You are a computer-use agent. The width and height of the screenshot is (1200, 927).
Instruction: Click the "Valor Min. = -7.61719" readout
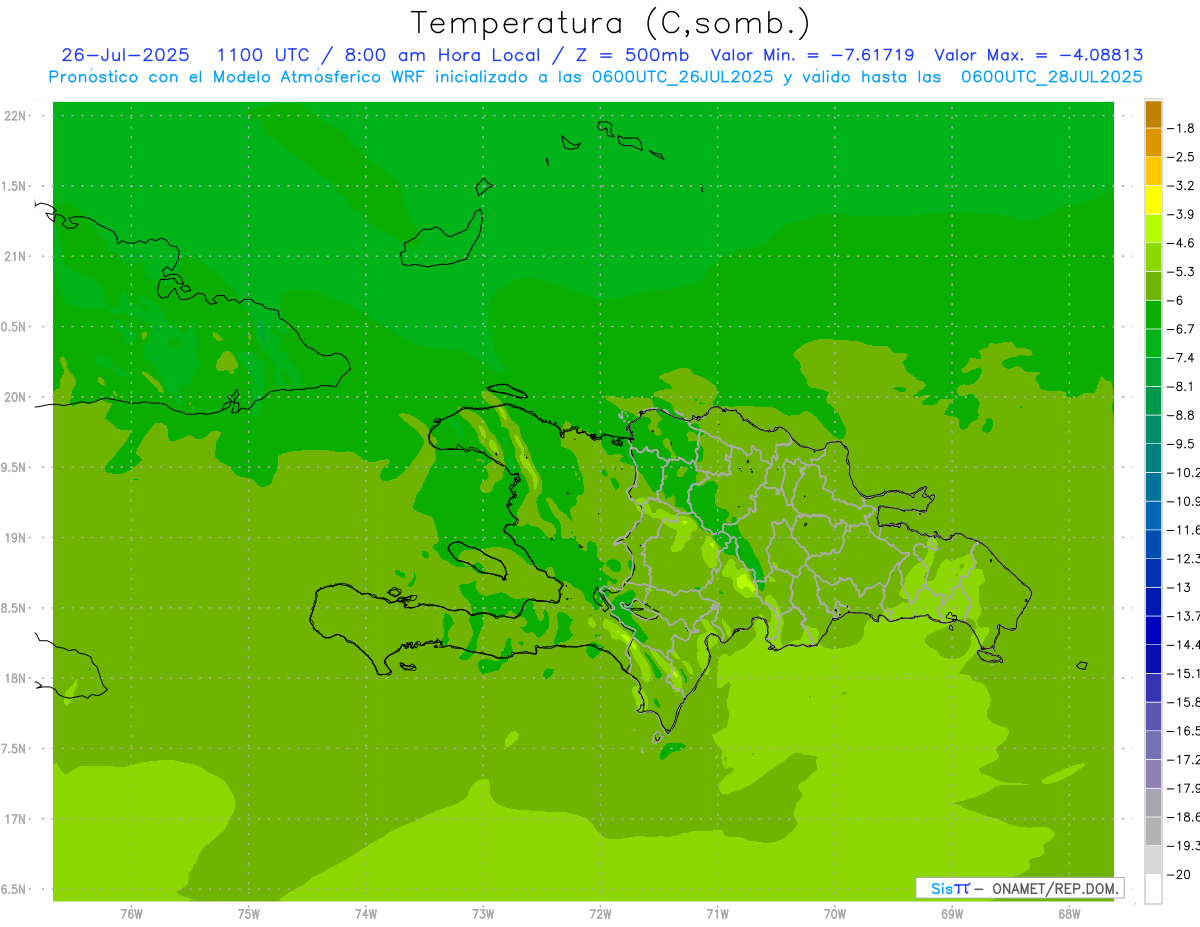pyautogui.click(x=812, y=56)
